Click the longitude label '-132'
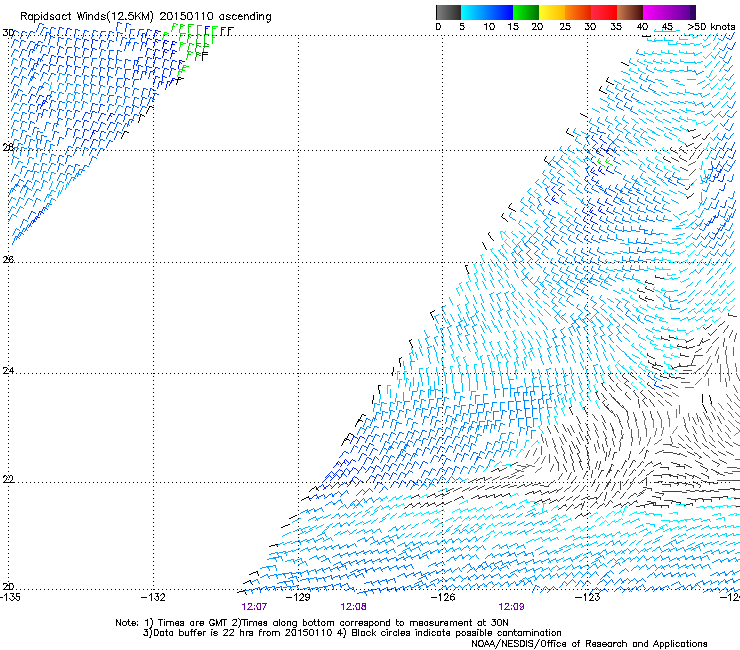Image resolution: width=740 pixels, height=650 pixels. [153, 597]
